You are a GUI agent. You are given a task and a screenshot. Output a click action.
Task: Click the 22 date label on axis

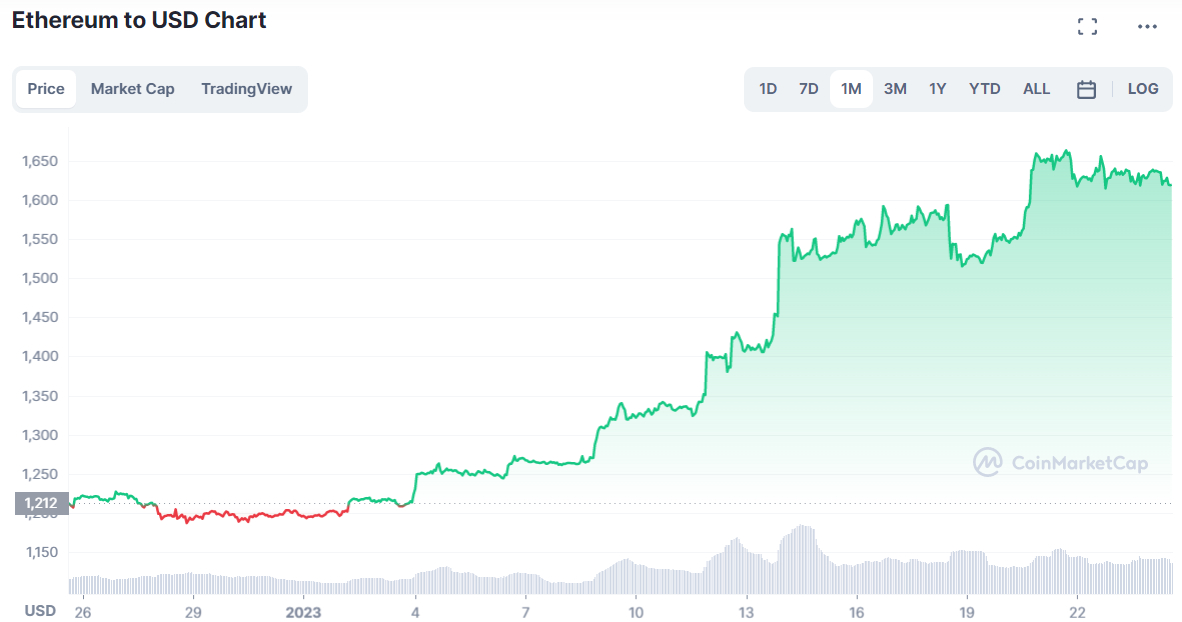coord(1077,611)
